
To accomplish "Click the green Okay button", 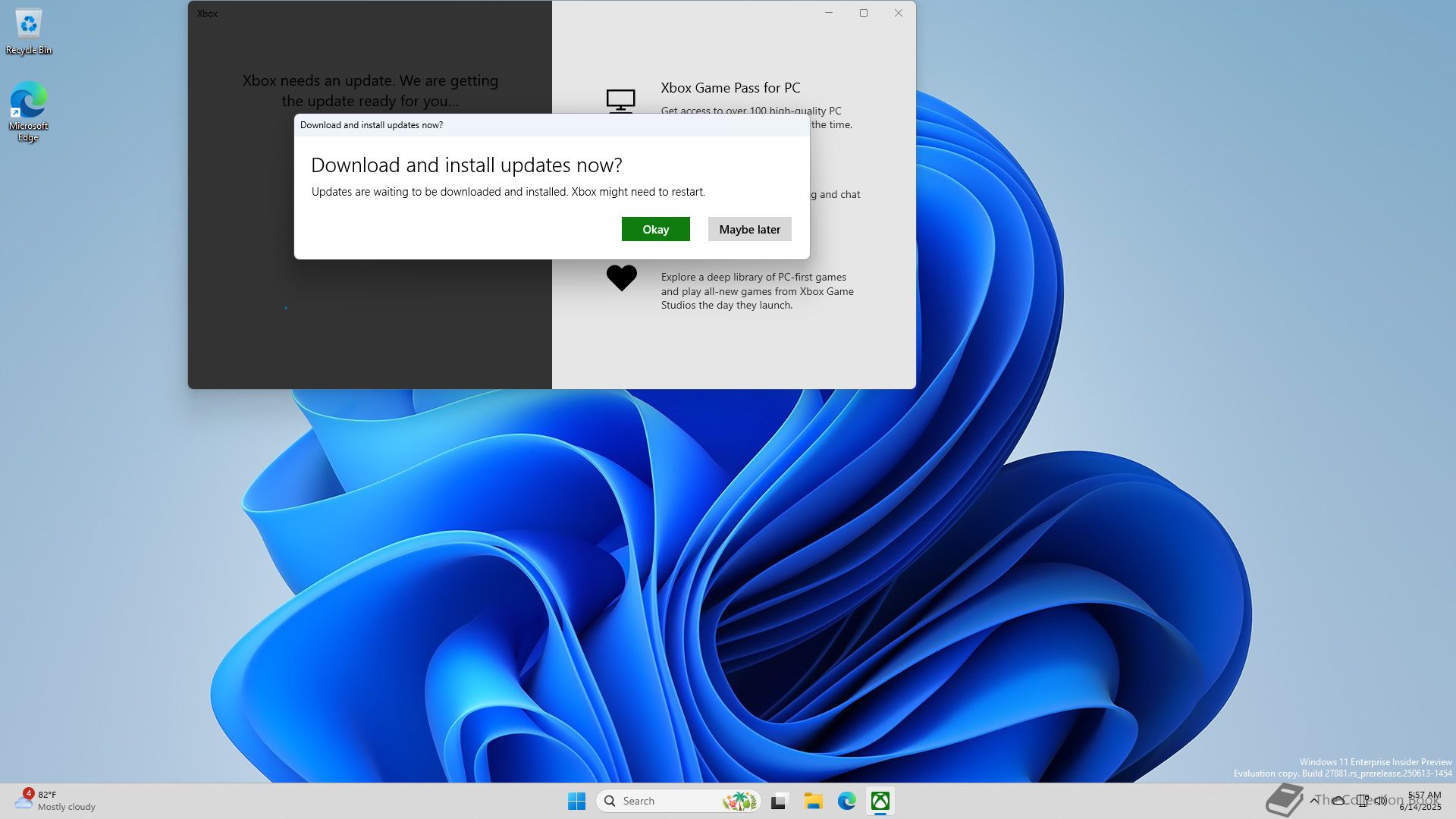I will click(x=655, y=229).
